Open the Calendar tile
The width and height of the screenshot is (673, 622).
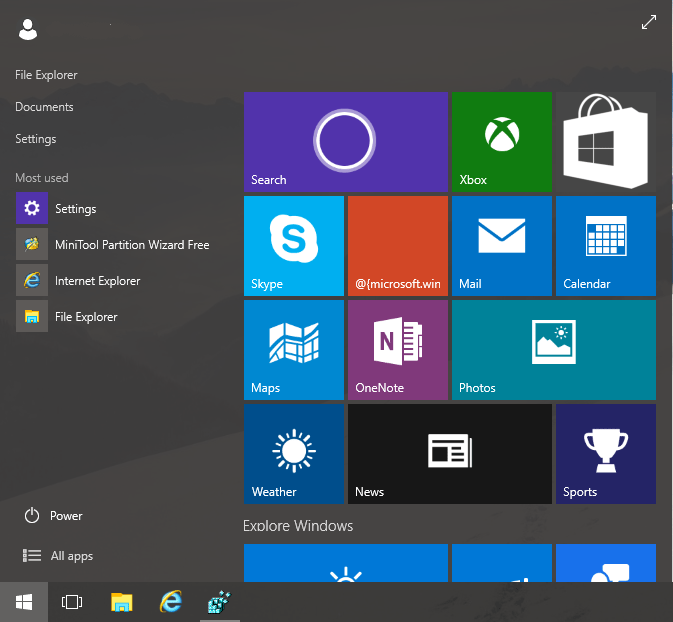click(606, 246)
